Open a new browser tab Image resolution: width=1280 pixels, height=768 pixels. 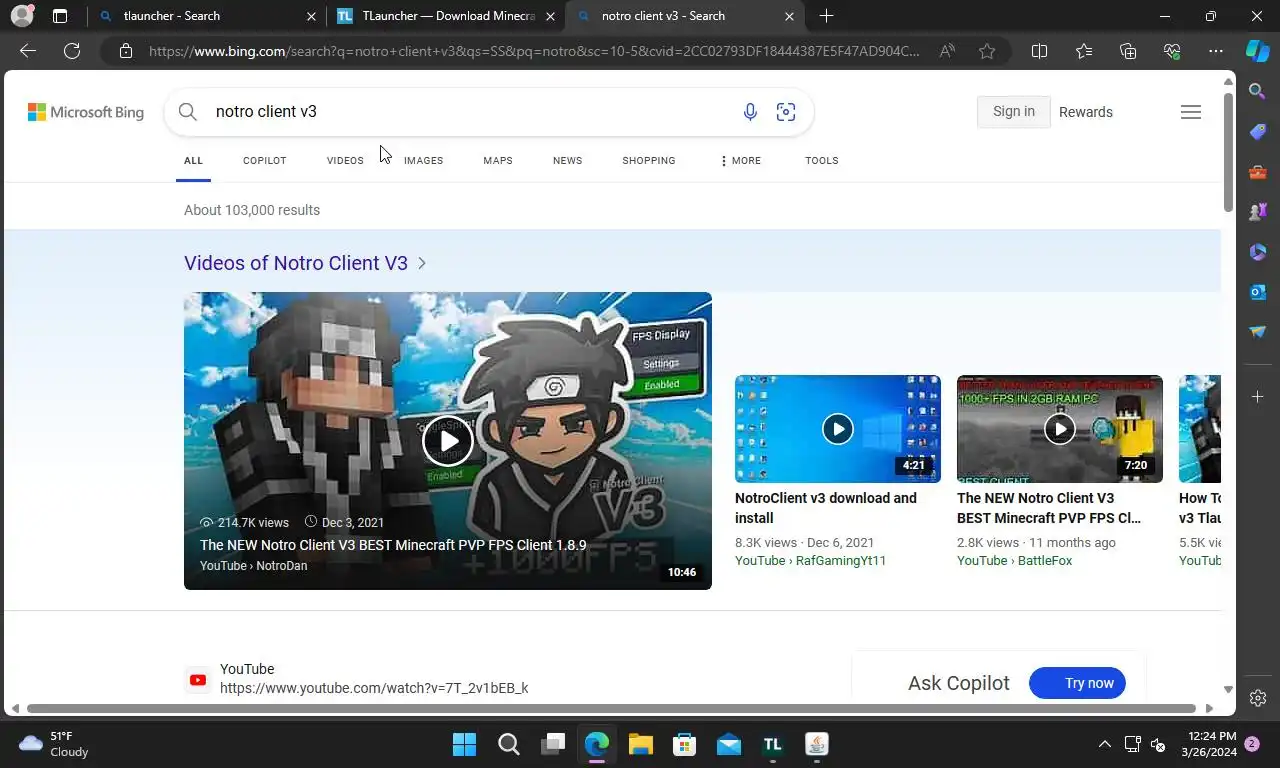826,16
